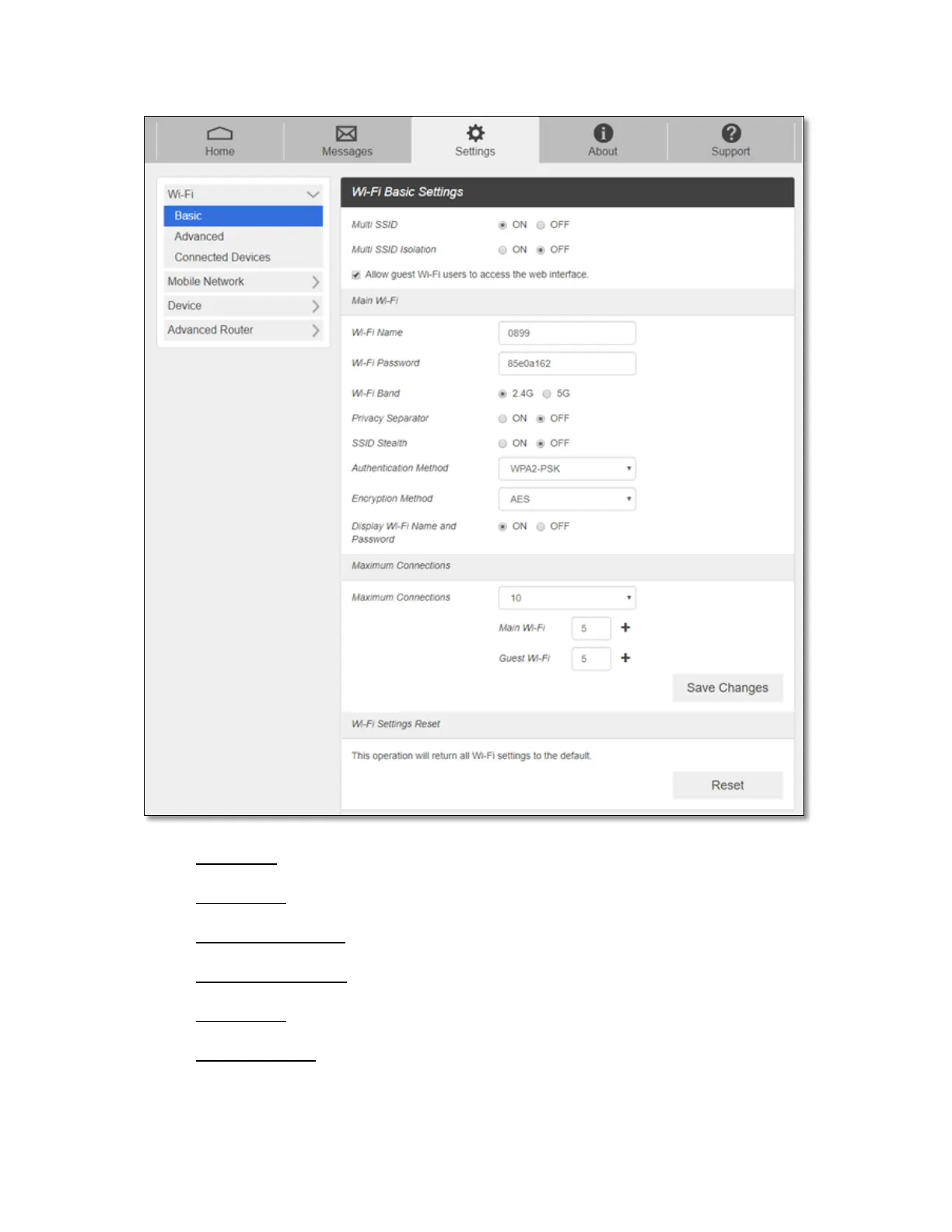Open the Messages envelope icon
The image size is (952, 1232).
(x=347, y=134)
